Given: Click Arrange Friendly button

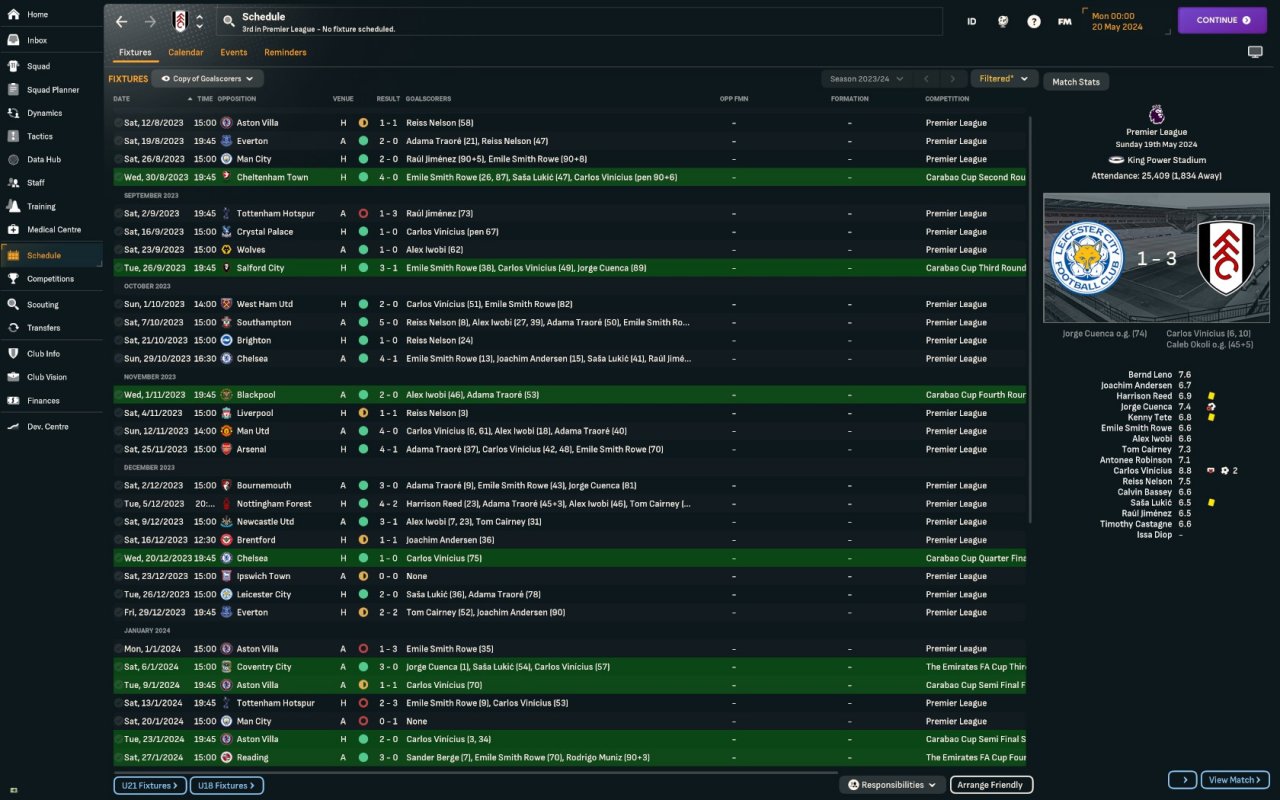Looking at the screenshot, I should [991, 785].
